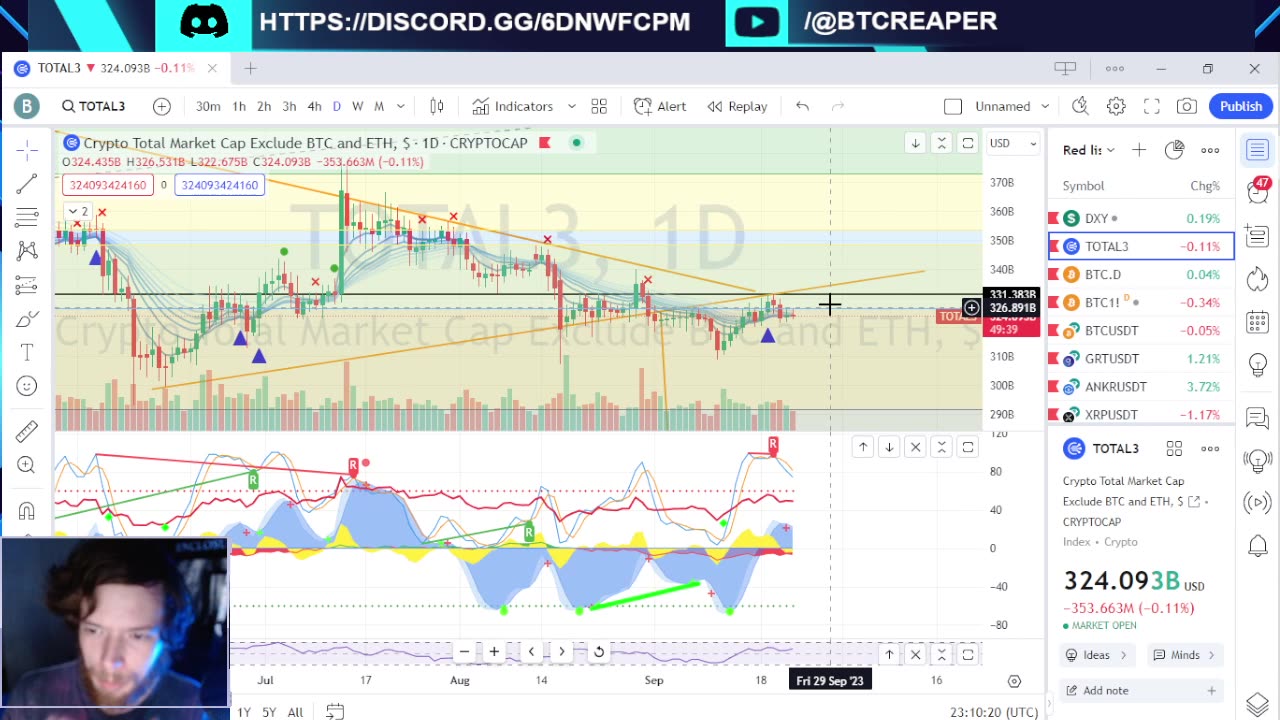This screenshot has height=720, width=1280.
Task: Create an Alert from toolbar
Action: 660,106
